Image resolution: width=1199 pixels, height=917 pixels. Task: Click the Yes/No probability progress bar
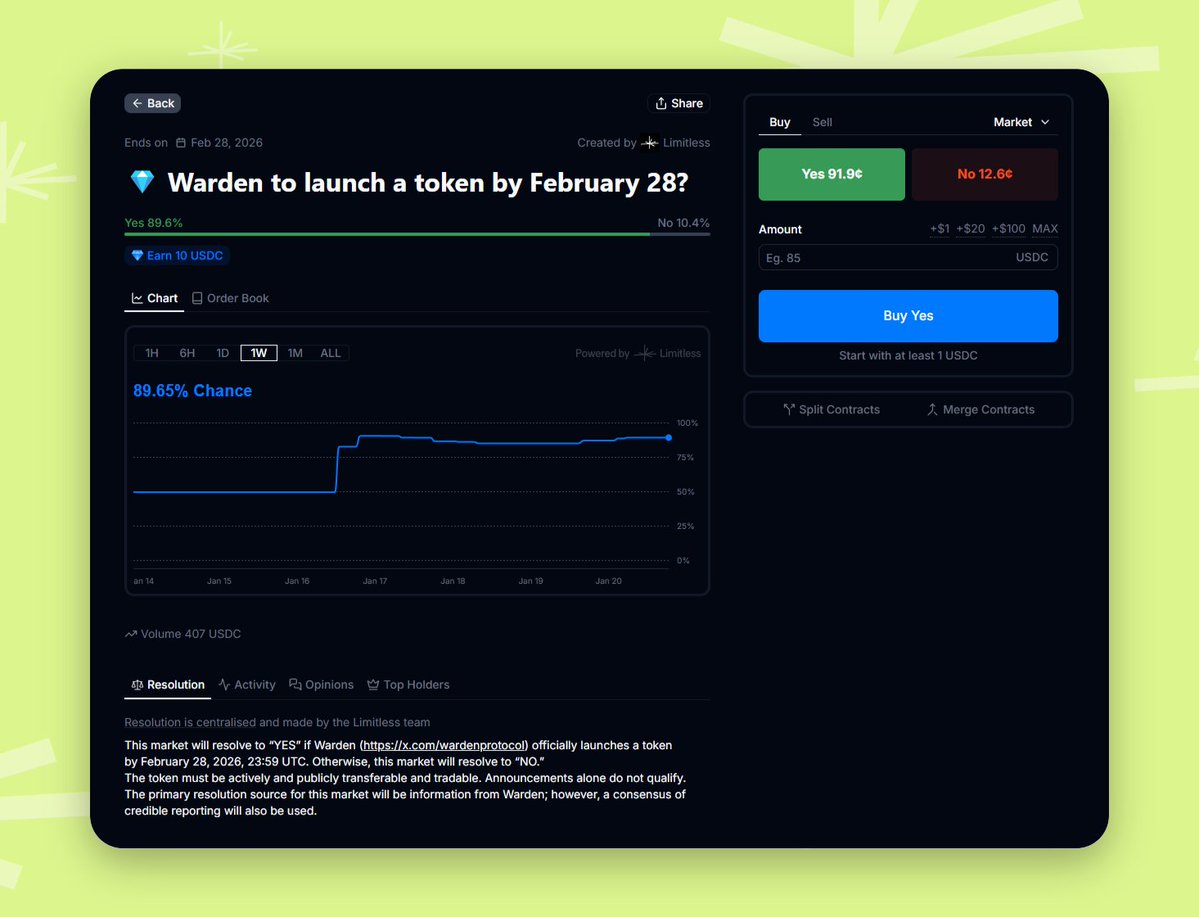(418, 234)
